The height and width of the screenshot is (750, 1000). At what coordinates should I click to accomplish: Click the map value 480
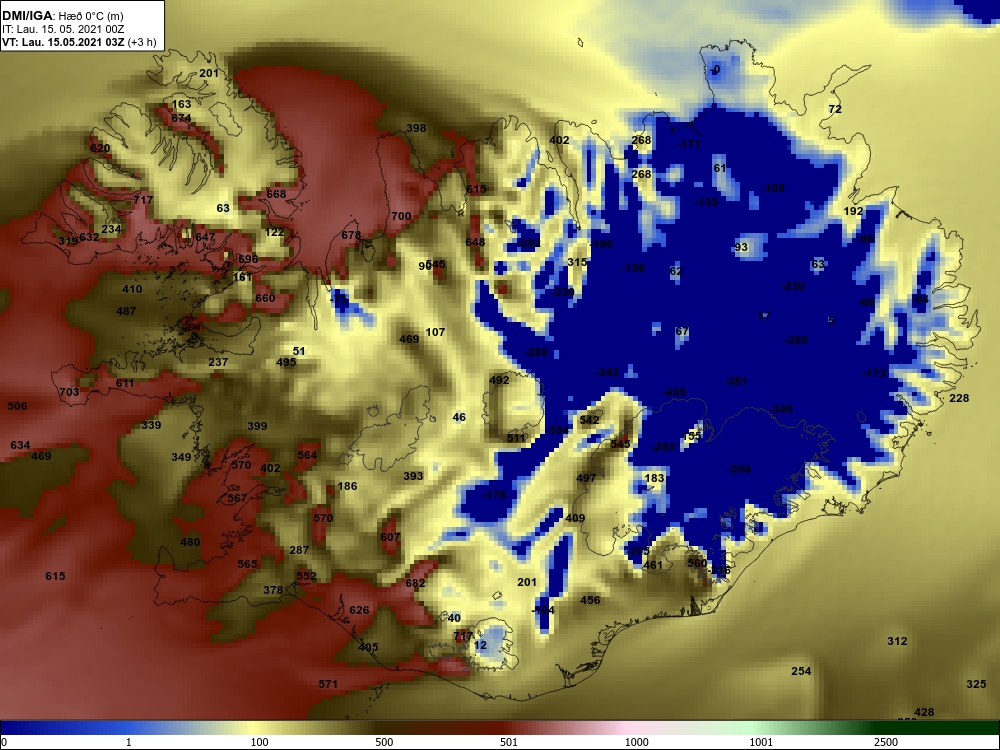pyautogui.click(x=190, y=542)
